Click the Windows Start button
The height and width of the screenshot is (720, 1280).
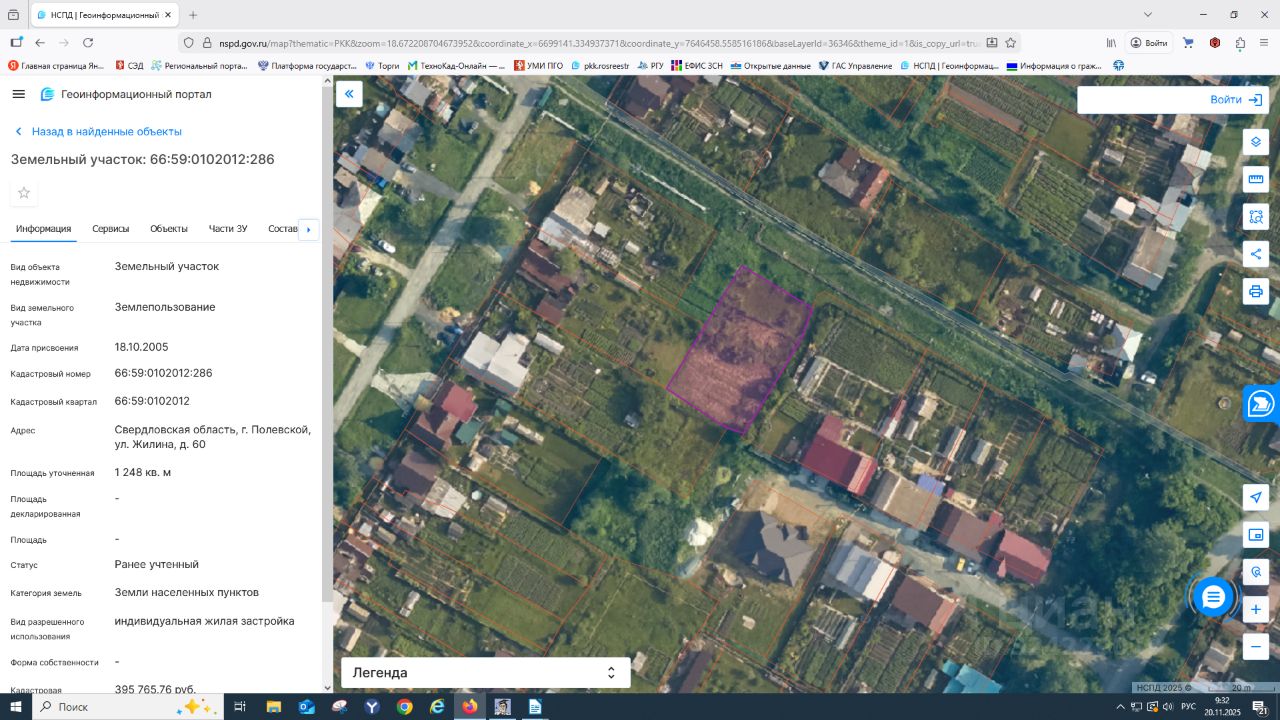point(16,707)
